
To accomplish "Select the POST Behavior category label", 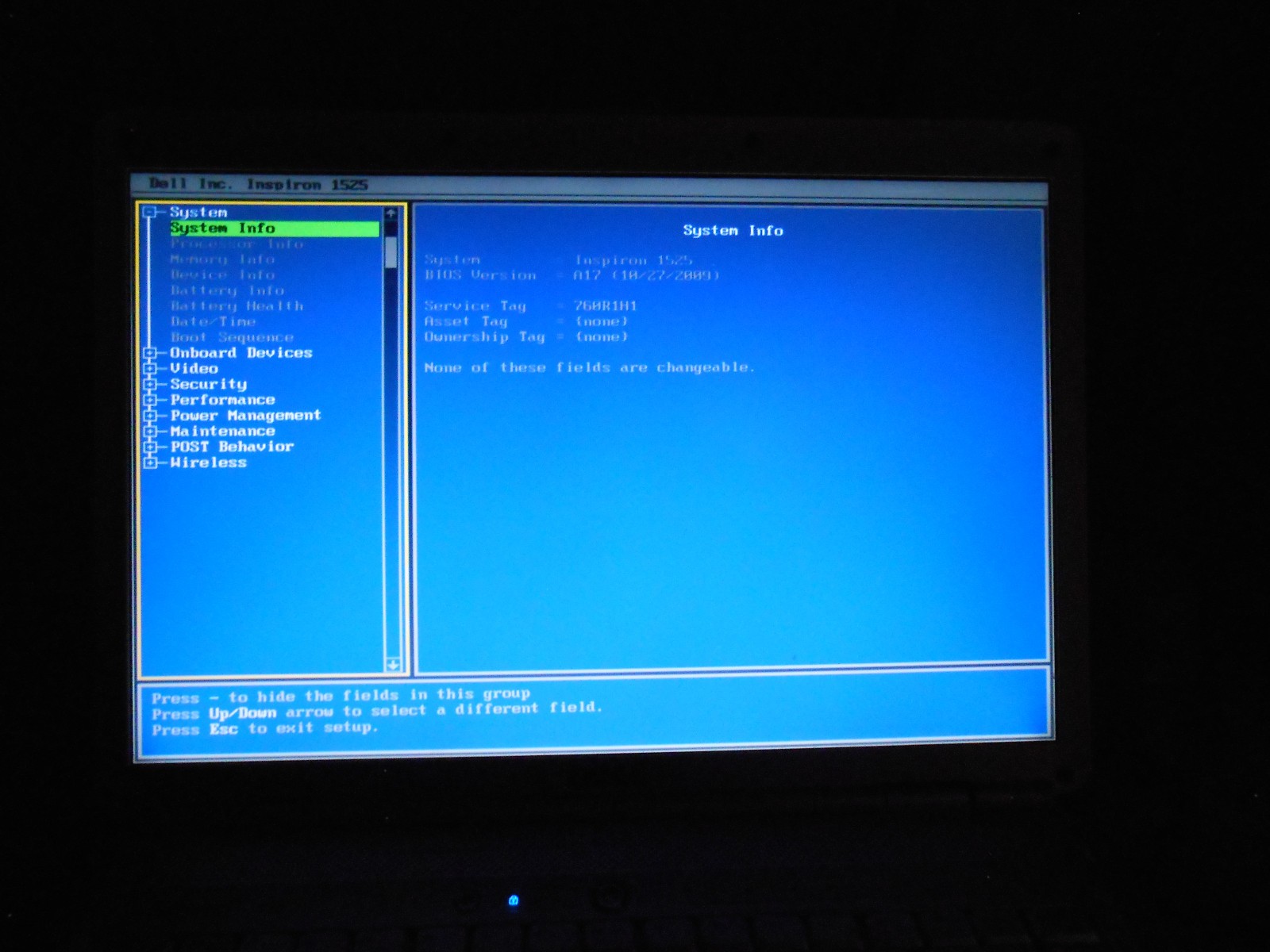I will click(232, 447).
